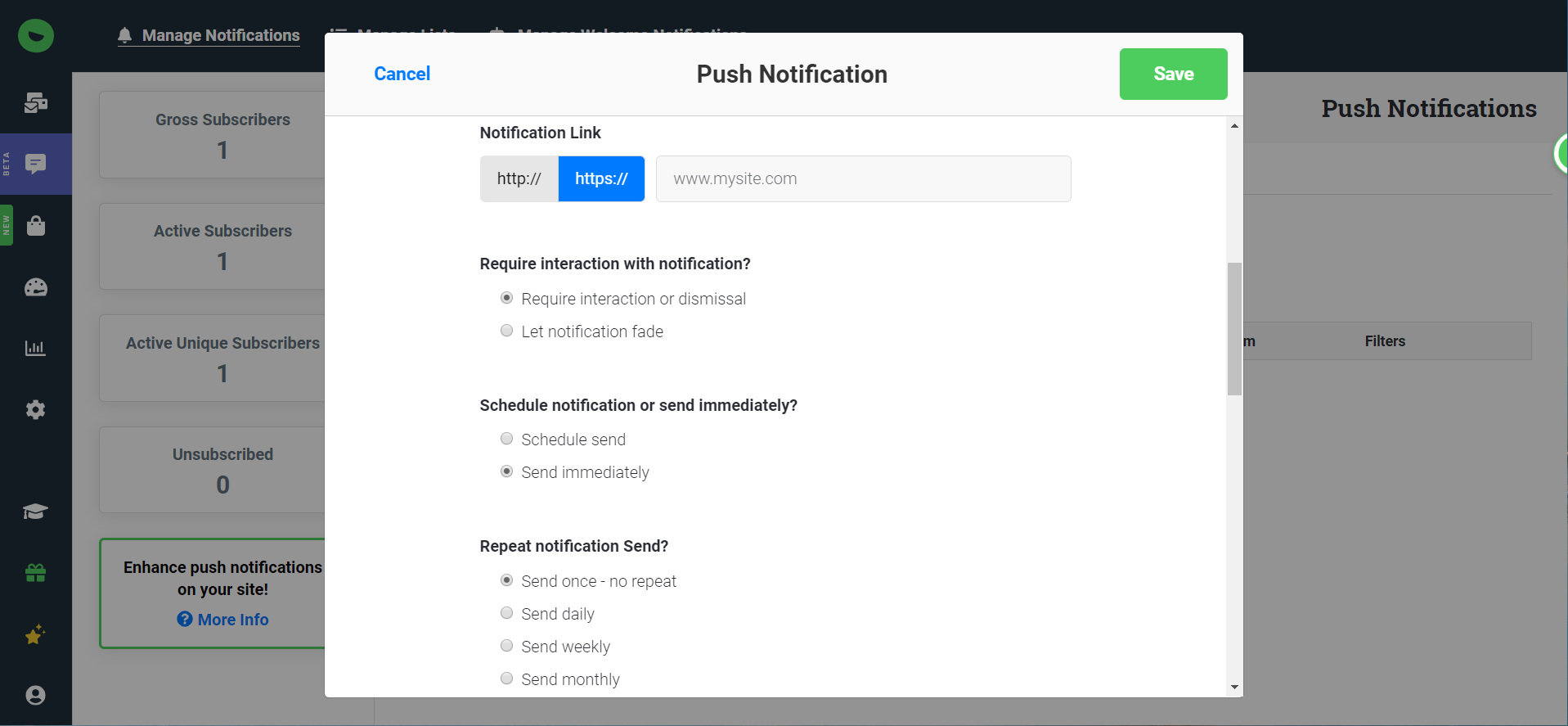Click the dialog vertical scrollbar thumb
Viewport: 1568px width, 726px height.
(1234, 328)
